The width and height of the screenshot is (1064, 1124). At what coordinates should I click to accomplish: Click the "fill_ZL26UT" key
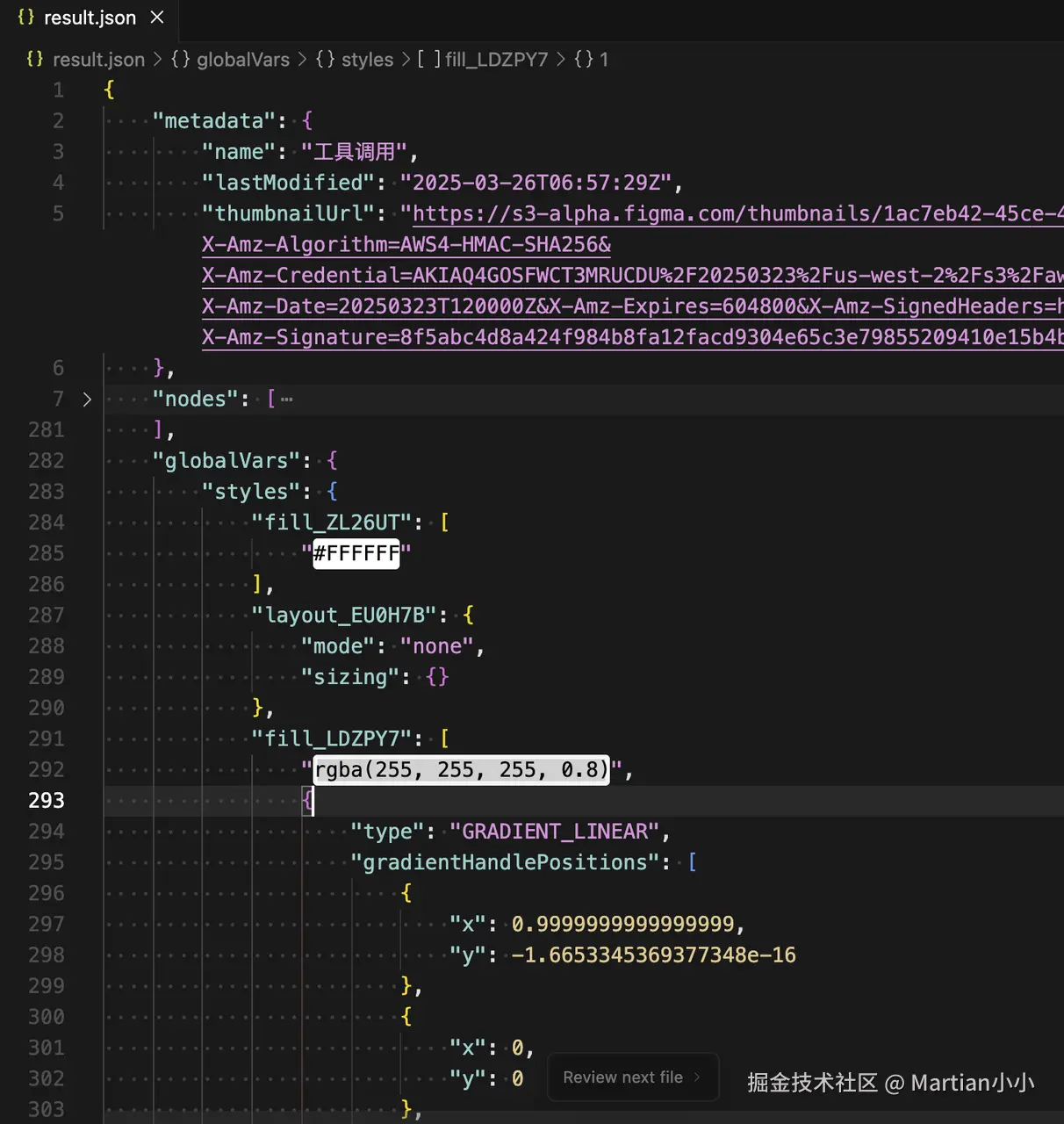tap(332, 522)
